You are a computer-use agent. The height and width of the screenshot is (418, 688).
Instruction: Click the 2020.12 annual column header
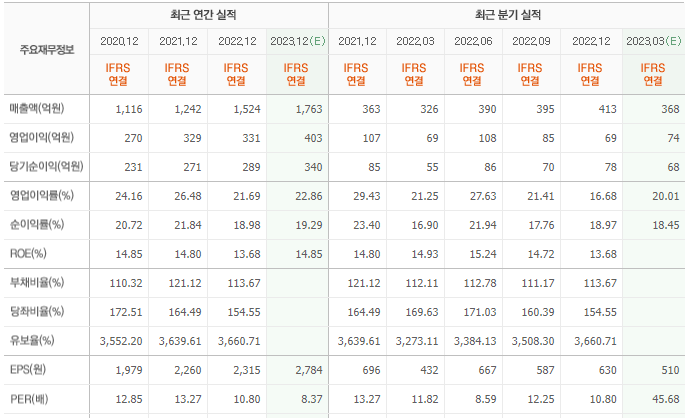[x=119, y=41]
